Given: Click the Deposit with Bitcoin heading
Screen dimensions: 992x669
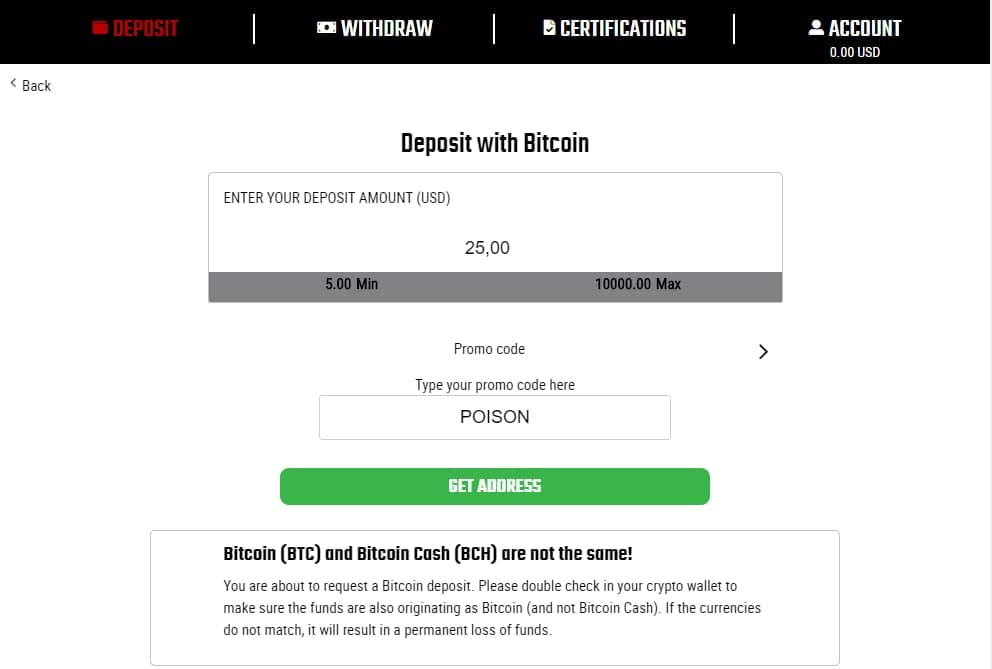Looking at the screenshot, I should pyautogui.click(x=495, y=143).
